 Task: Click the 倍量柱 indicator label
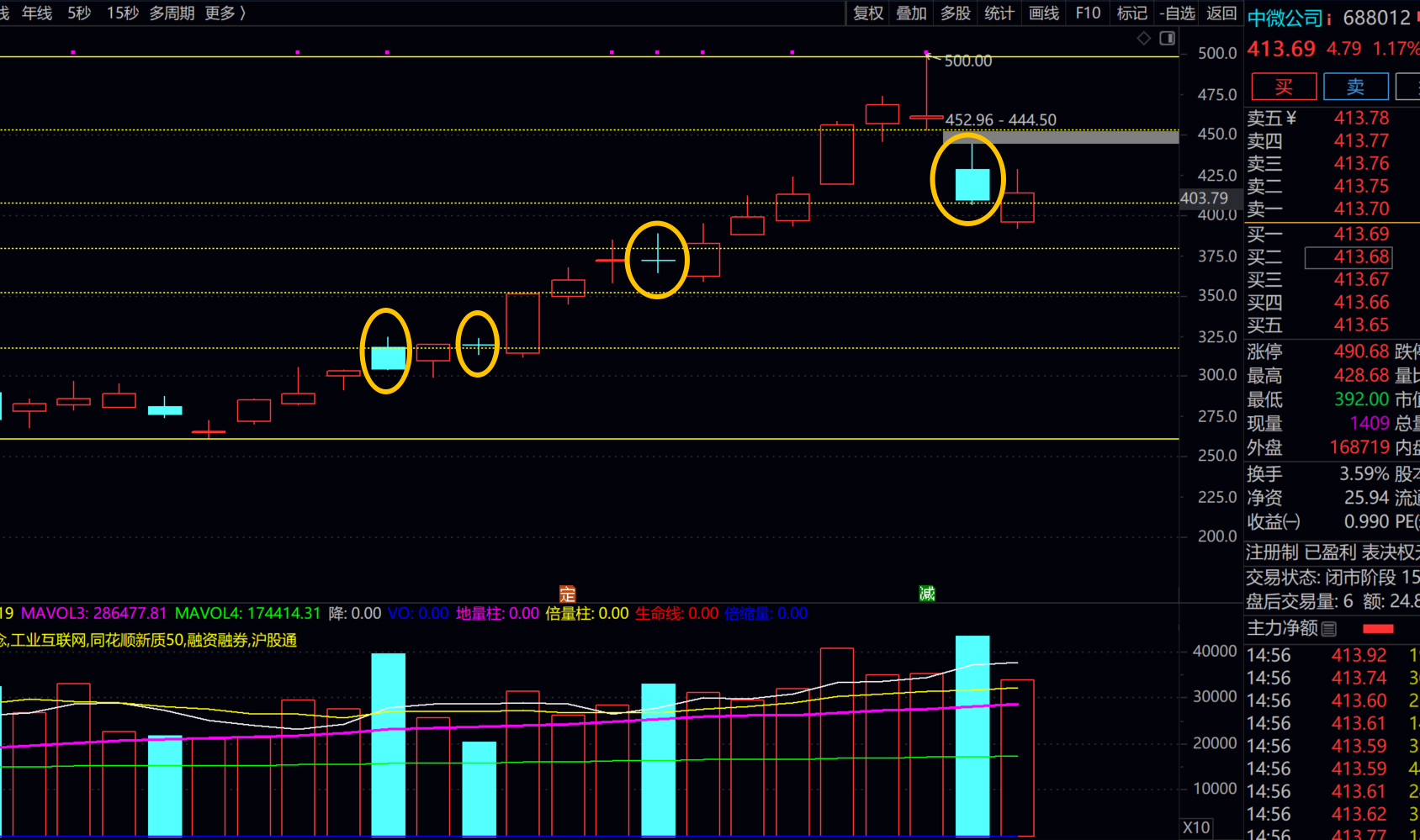point(587,614)
